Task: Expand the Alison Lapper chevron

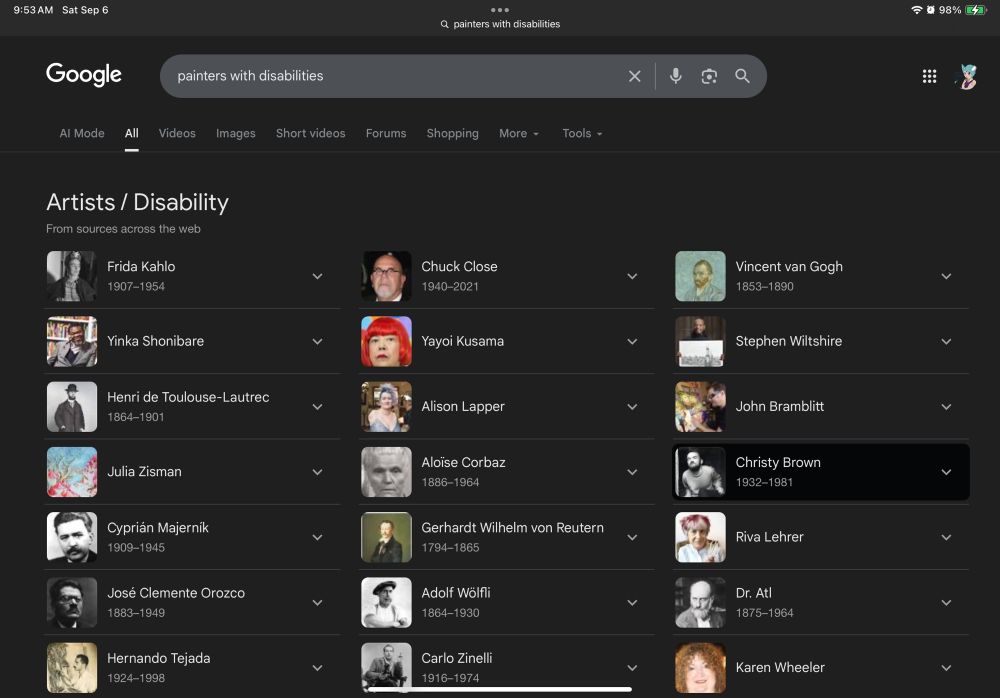Action: 632,406
